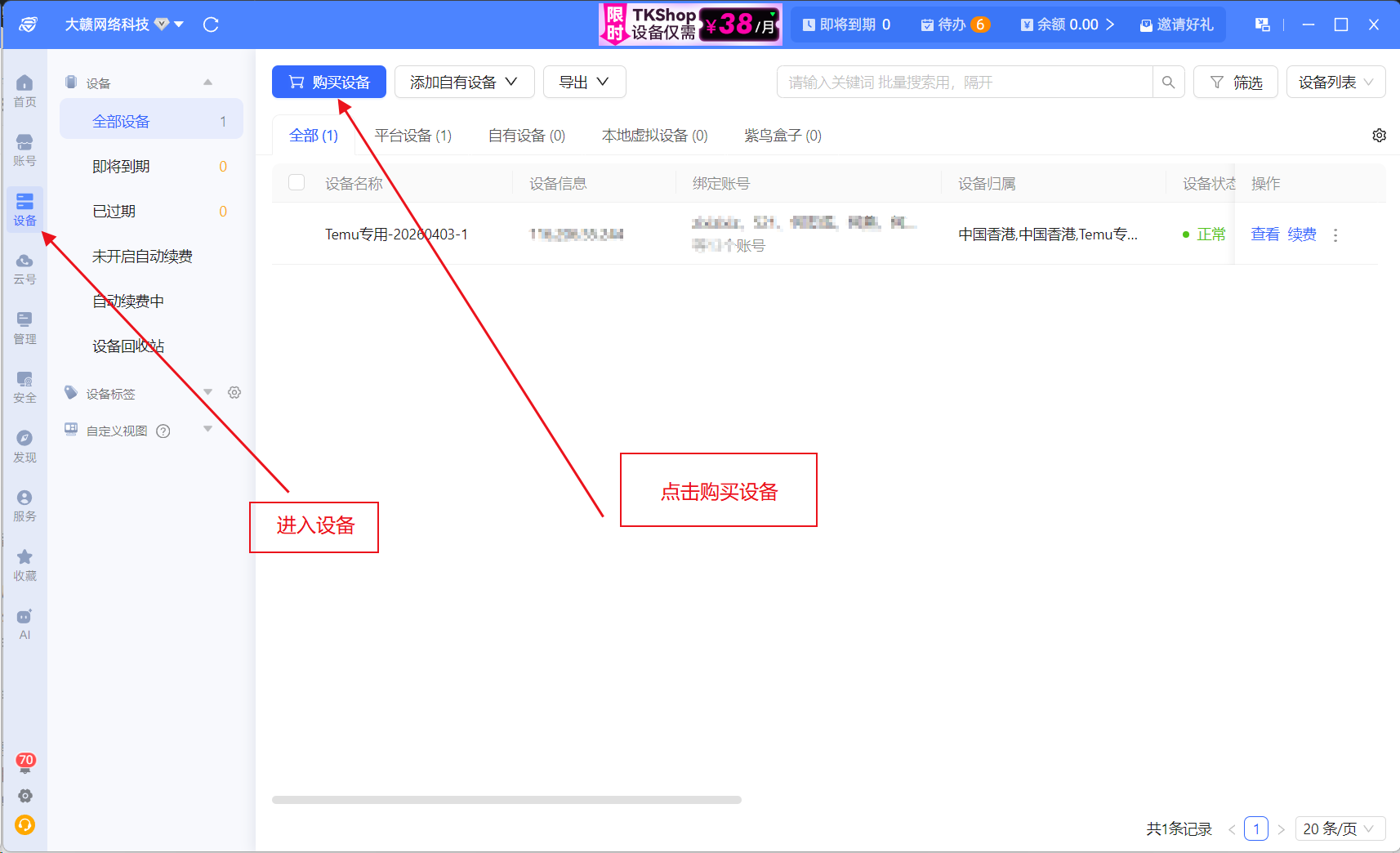Select the 设备 devices sidebar icon
Image resolution: width=1400 pixels, height=853 pixels.
25,210
